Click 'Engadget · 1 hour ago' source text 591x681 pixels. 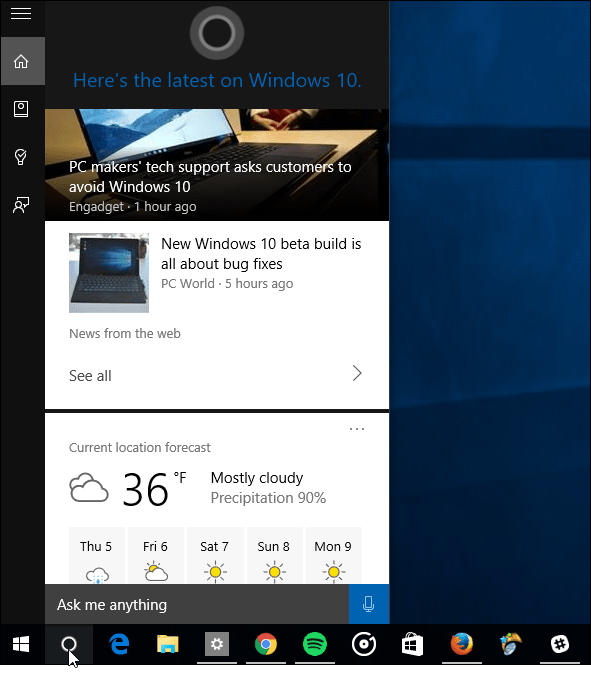[132, 207]
